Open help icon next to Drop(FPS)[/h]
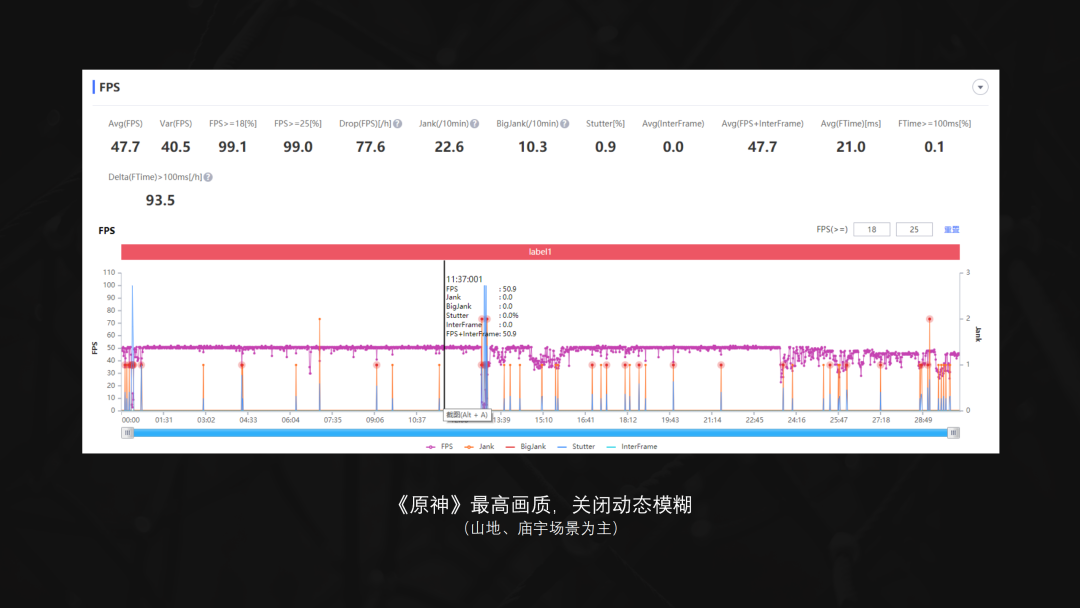 tap(397, 124)
